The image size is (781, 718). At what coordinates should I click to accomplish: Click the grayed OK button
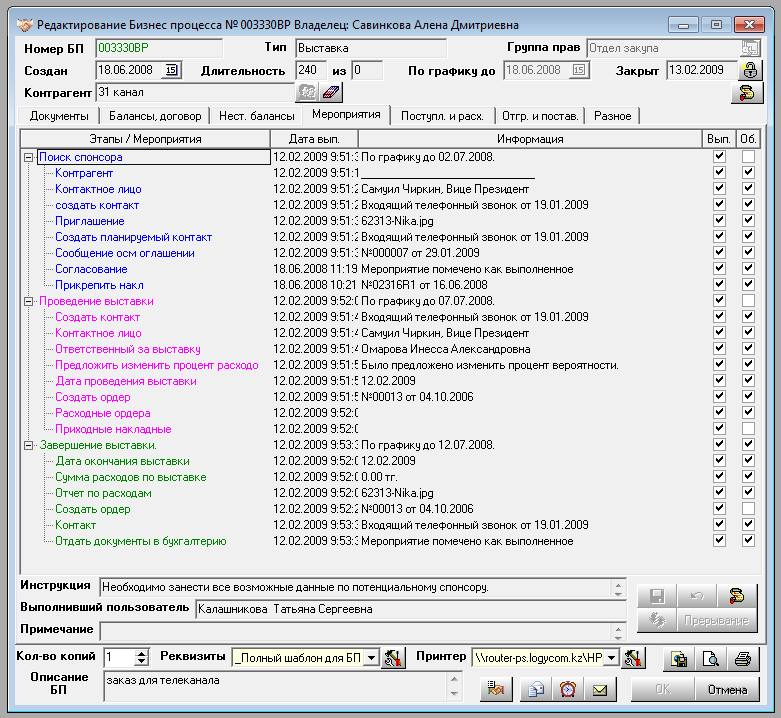click(x=663, y=690)
